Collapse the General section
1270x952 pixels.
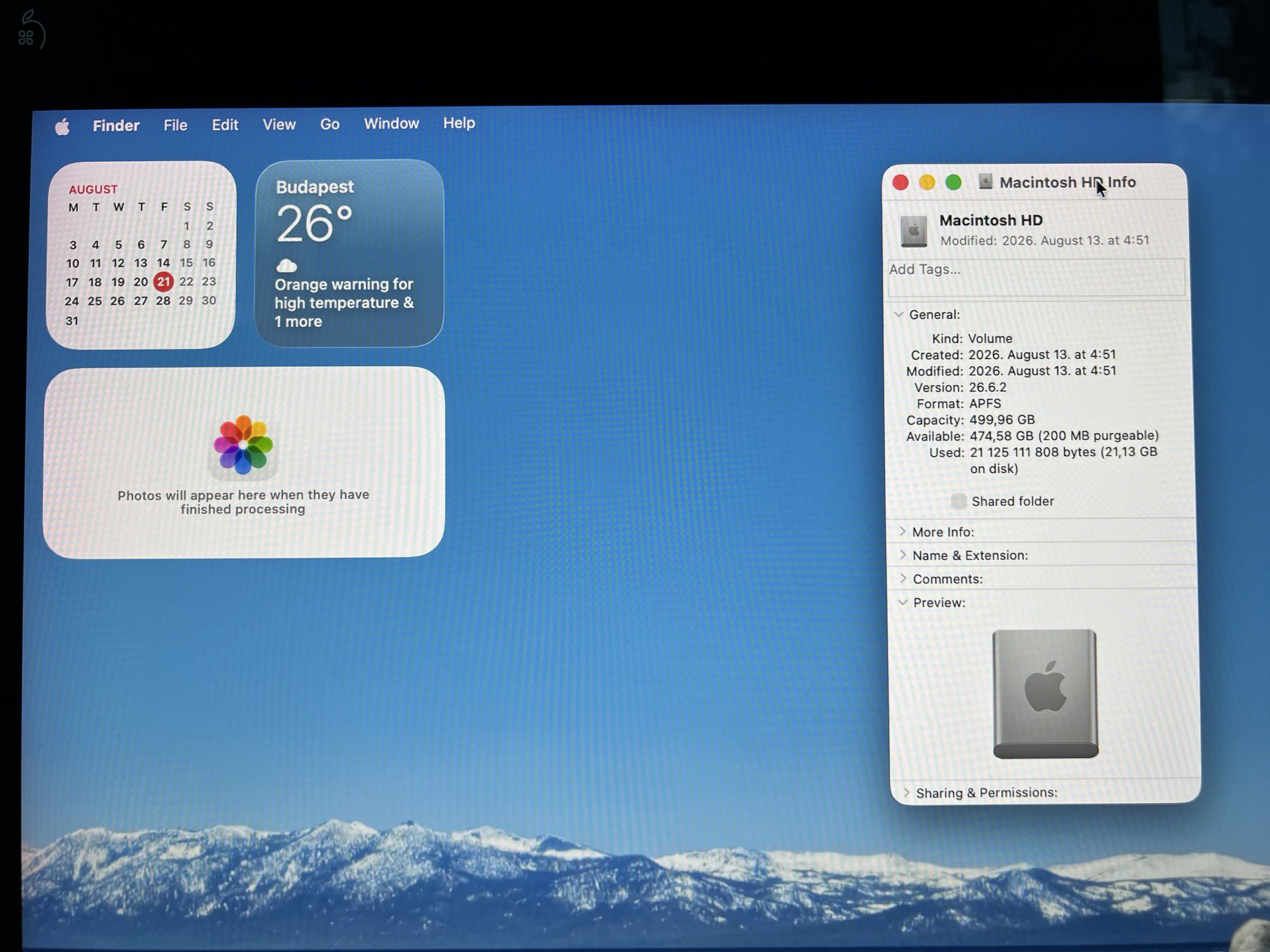(899, 315)
